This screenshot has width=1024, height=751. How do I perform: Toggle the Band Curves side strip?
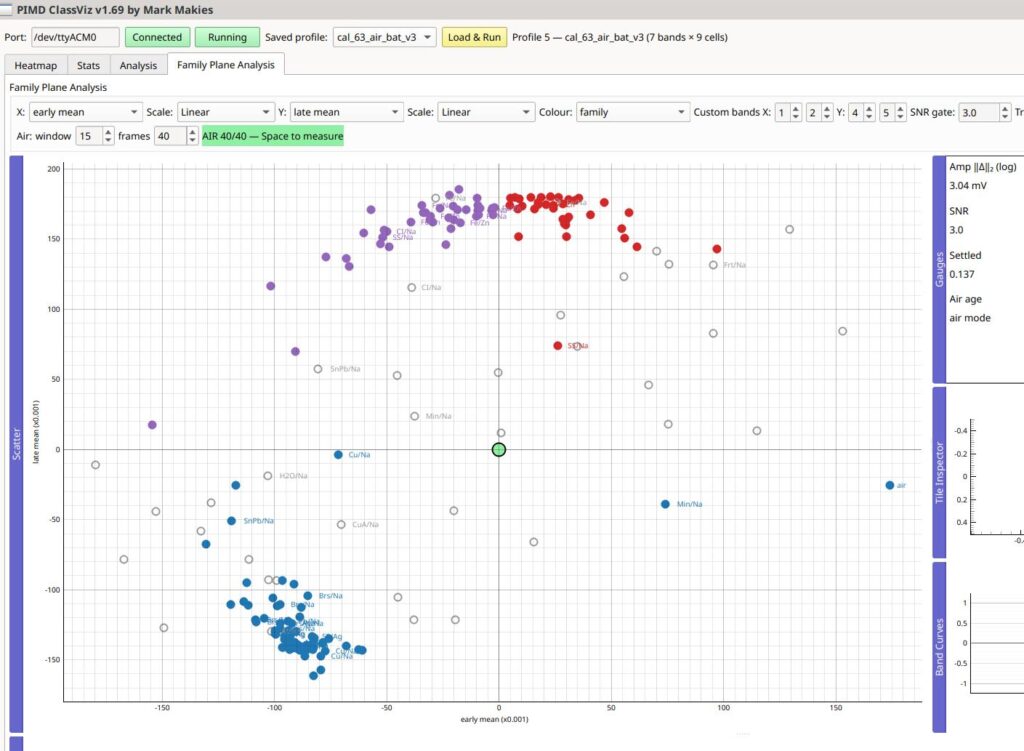coord(939,647)
